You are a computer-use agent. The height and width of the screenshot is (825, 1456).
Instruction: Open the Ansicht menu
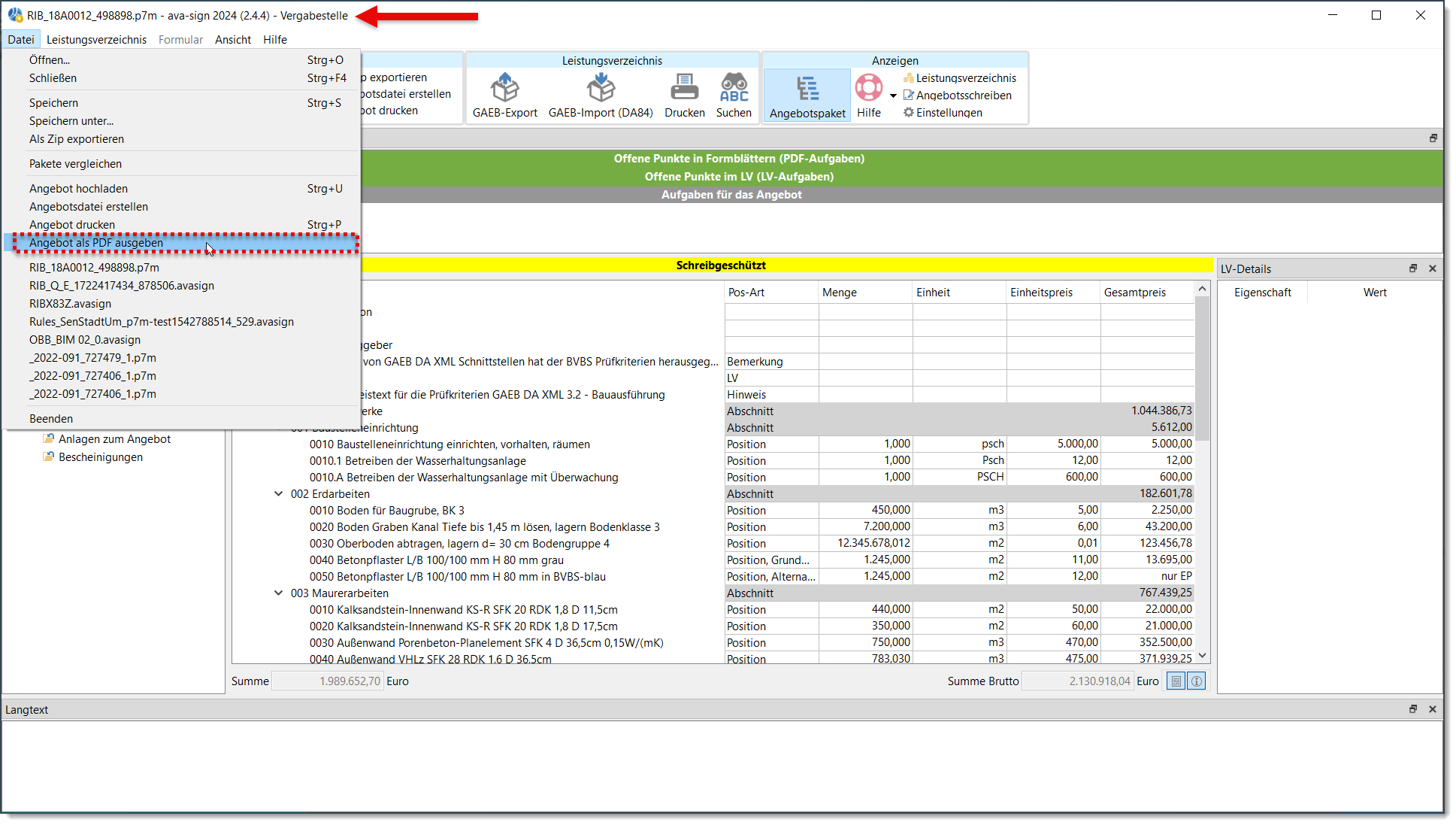pyautogui.click(x=233, y=40)
